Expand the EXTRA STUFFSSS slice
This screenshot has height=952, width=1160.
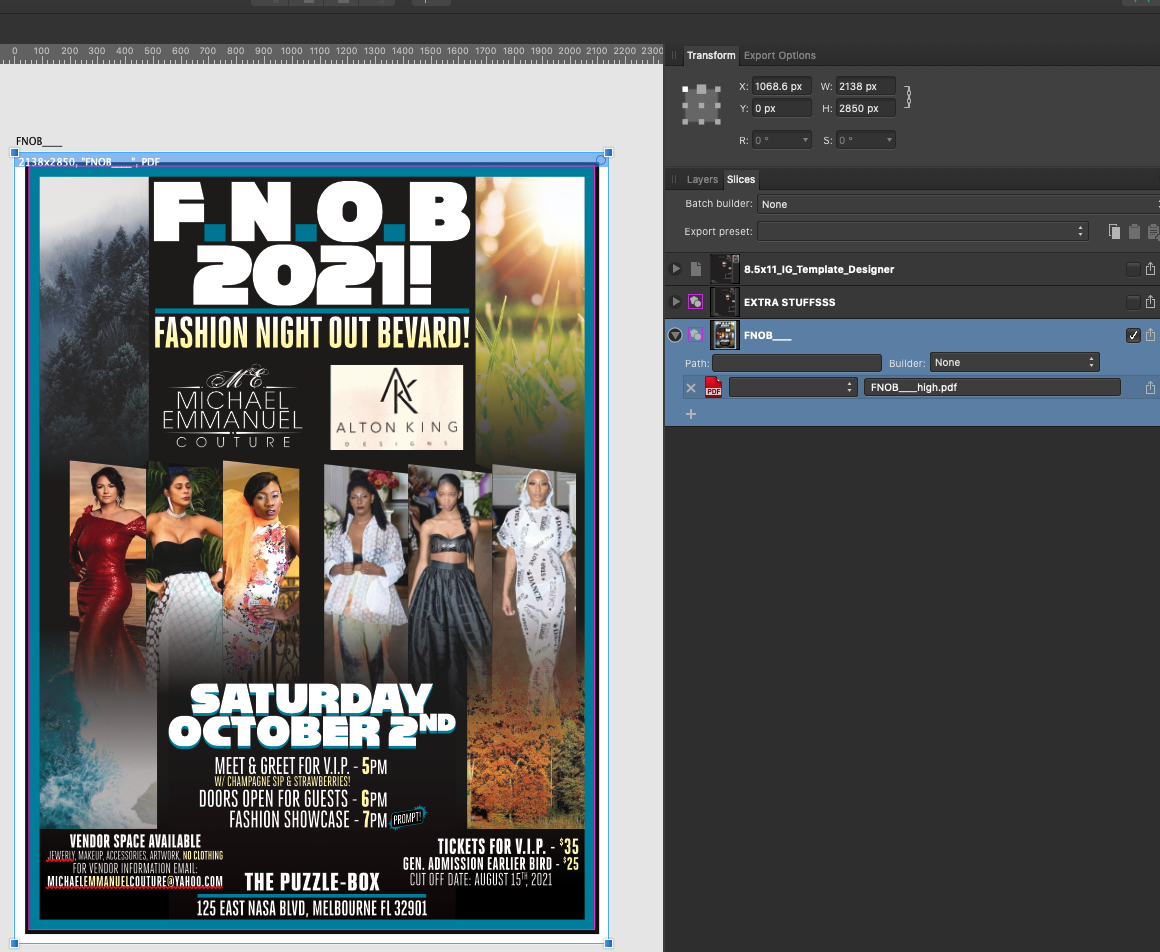tap(675, 302)
